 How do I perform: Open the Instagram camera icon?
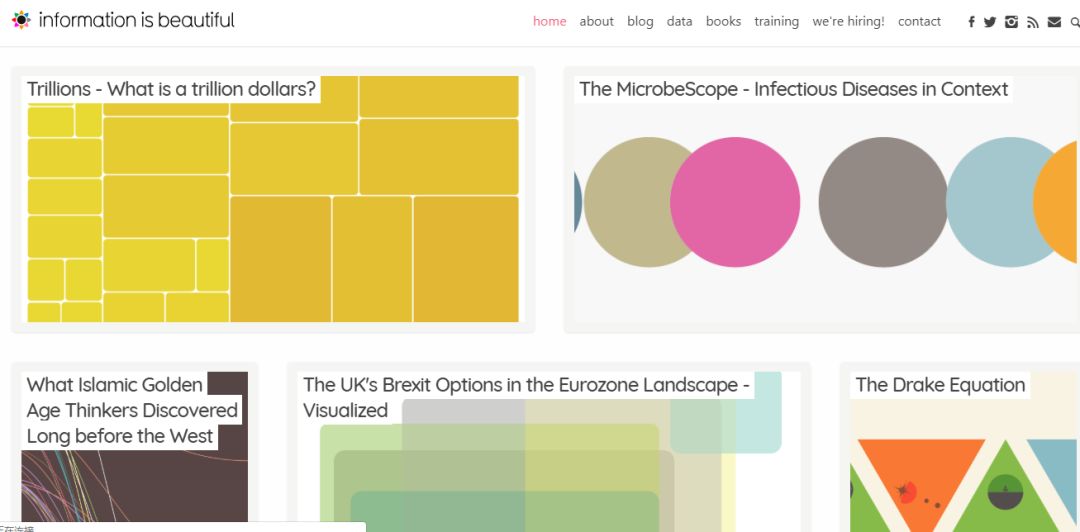point(1011,22)
